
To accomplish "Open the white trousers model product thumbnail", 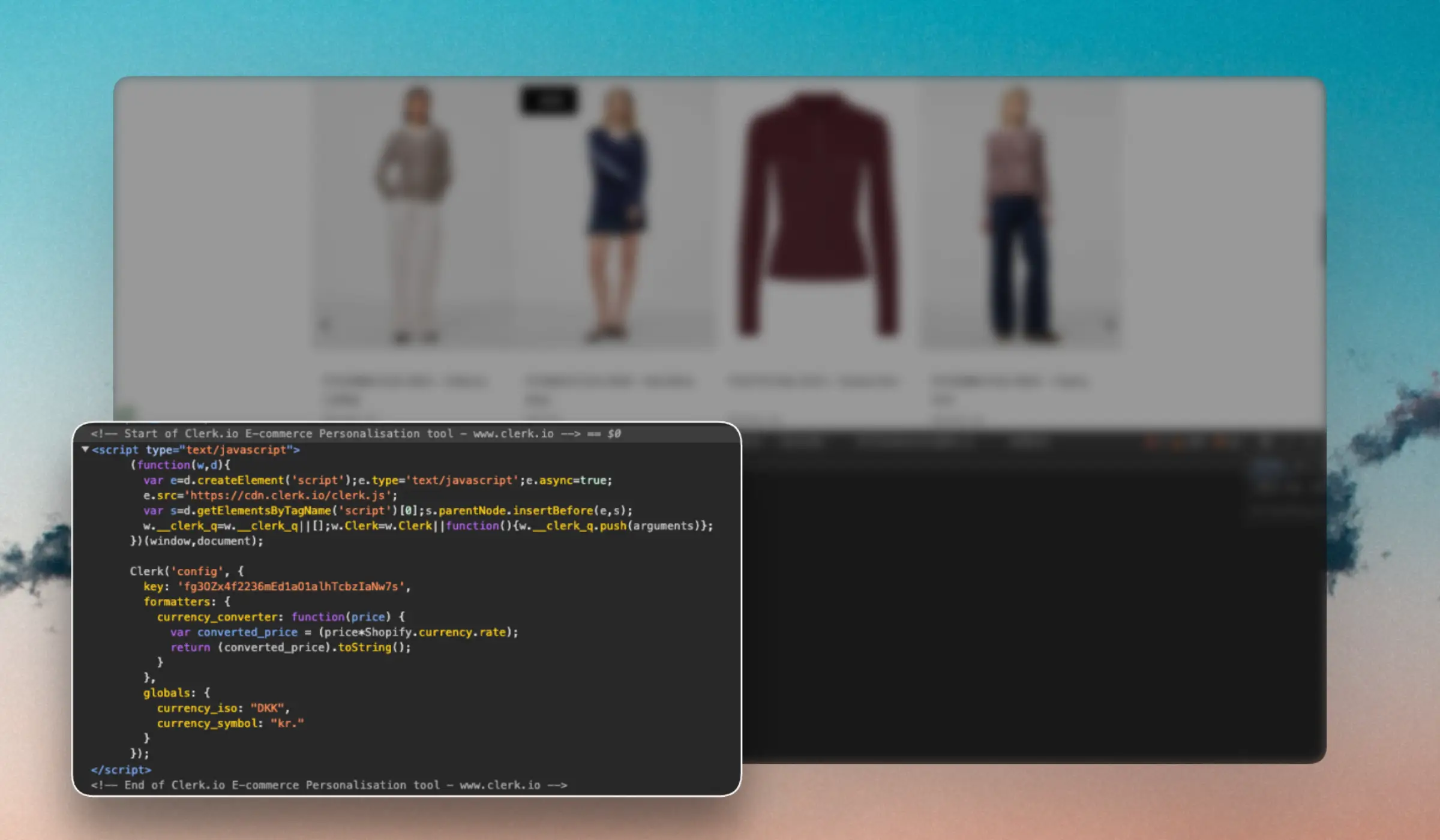I will (413, 213).
